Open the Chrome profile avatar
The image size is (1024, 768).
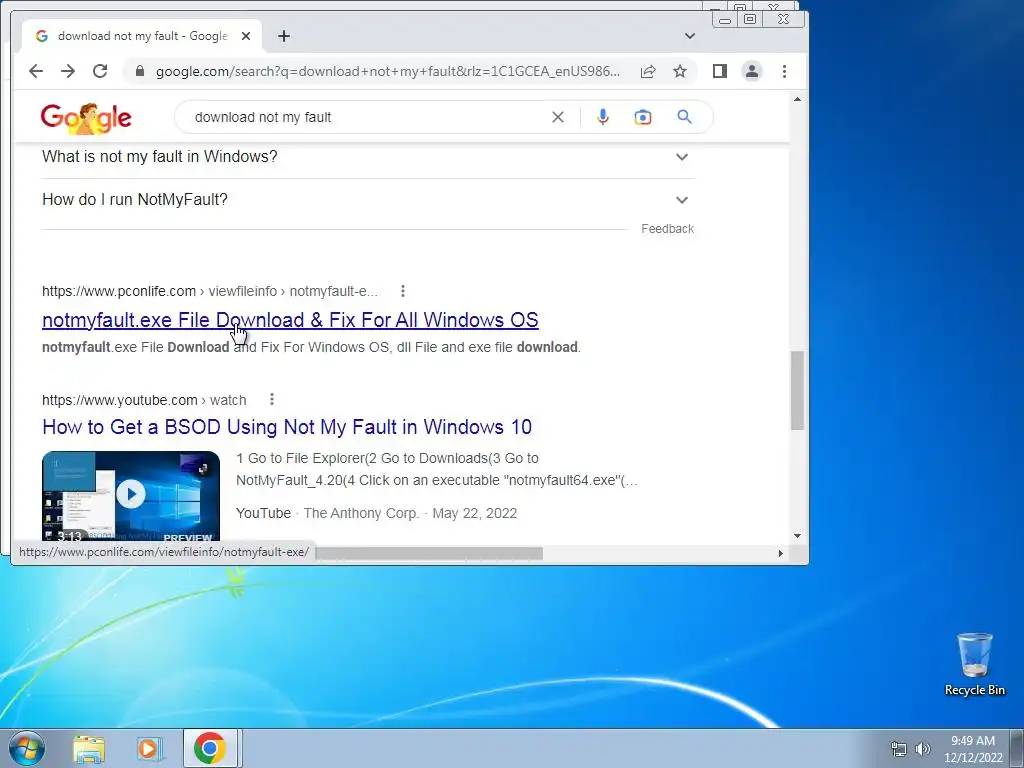(x=752, y=71)
